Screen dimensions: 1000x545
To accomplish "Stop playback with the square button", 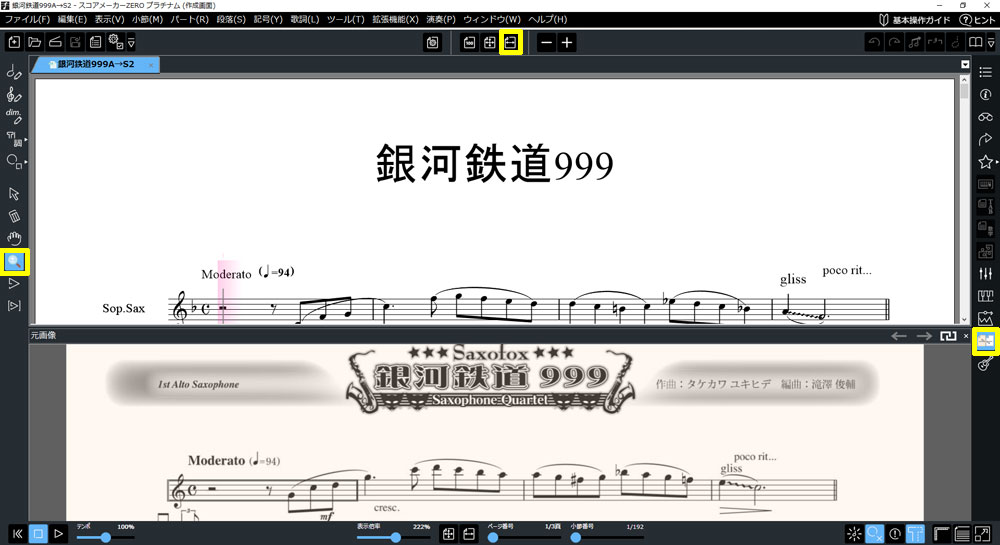I will (x=38, y=534).
